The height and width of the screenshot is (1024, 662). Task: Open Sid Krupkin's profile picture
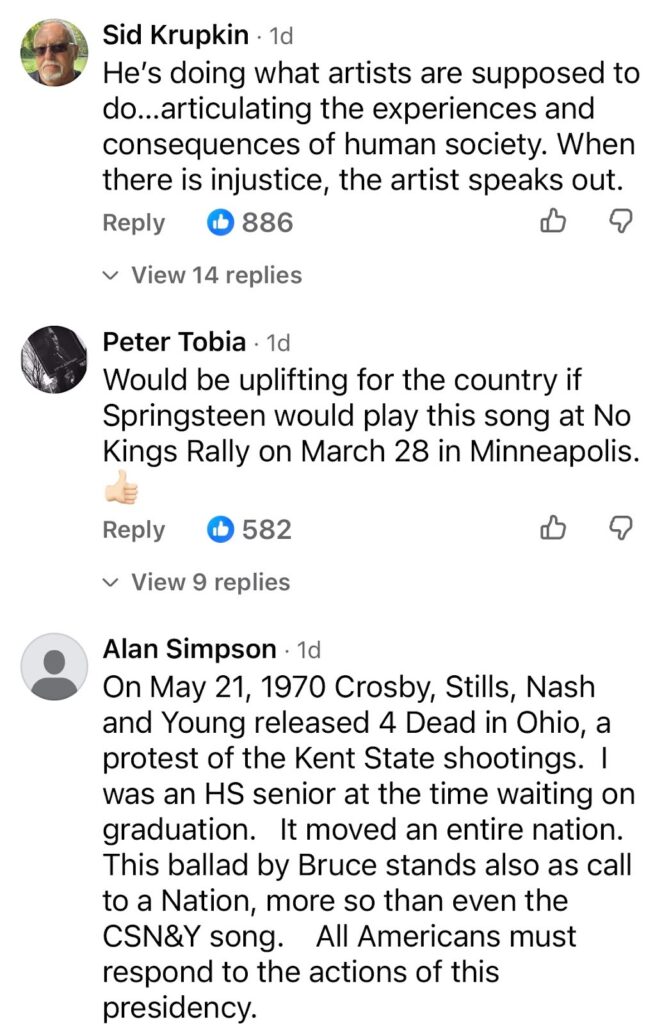54,53
